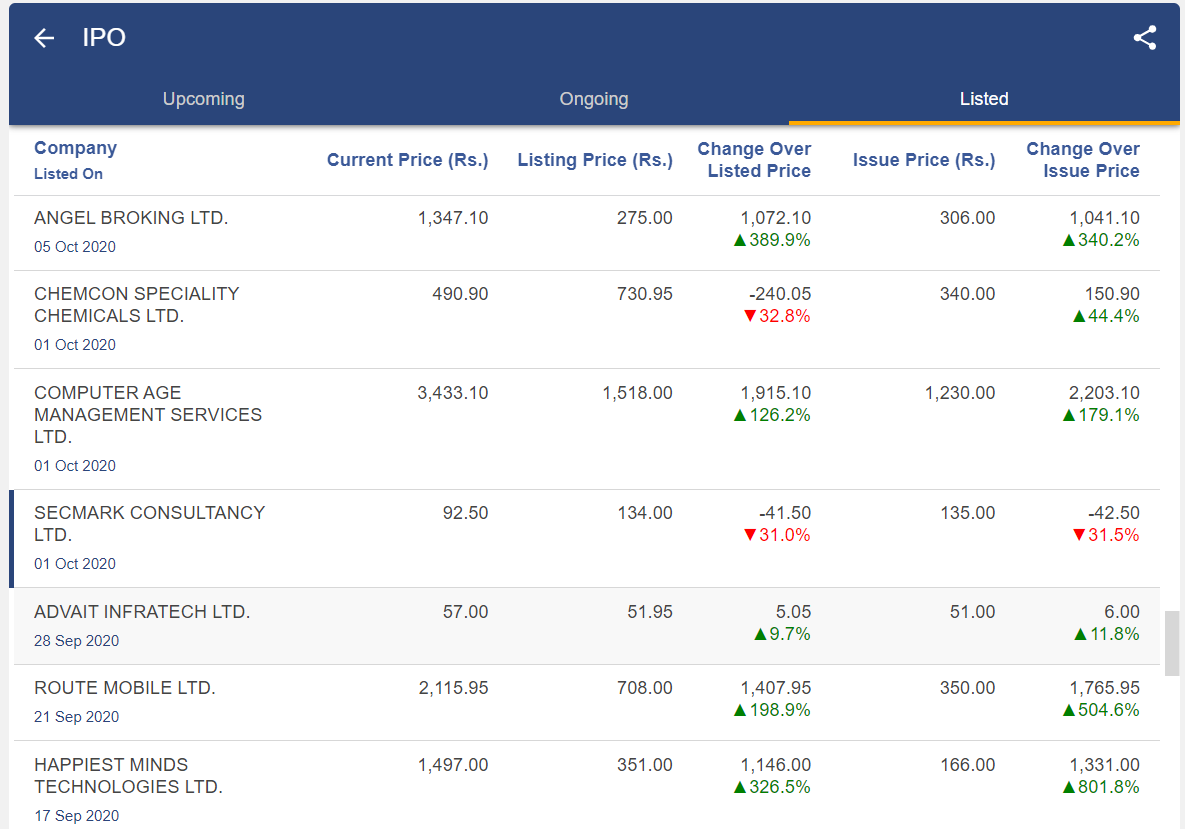Open the share icon
The height and width of the screenshot is (829, 1185).
click(x=1144, y=37)
